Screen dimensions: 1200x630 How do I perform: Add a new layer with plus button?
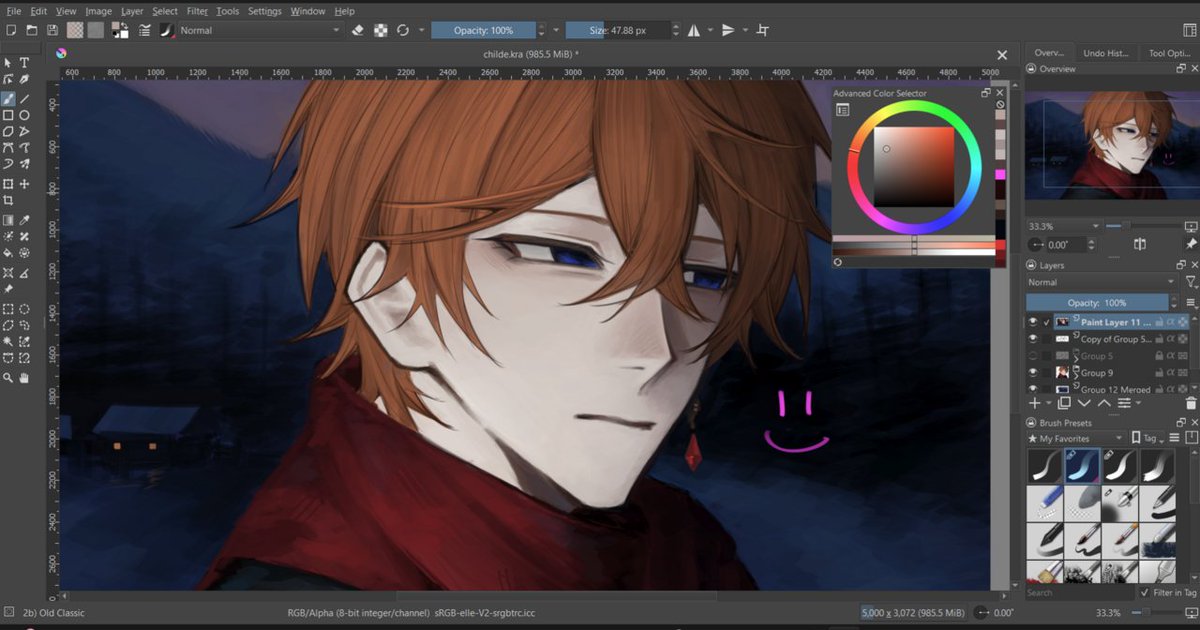click(x=1035, y=403)
